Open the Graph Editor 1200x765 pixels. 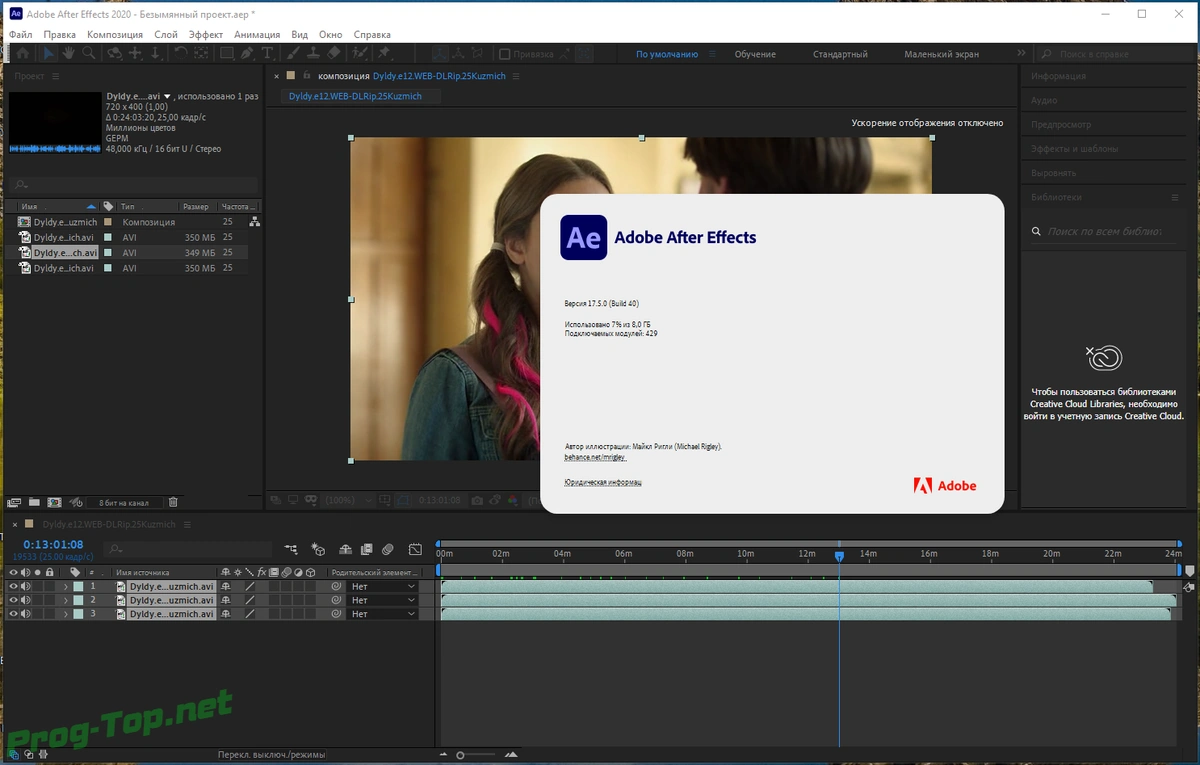(x=415, y=549)
